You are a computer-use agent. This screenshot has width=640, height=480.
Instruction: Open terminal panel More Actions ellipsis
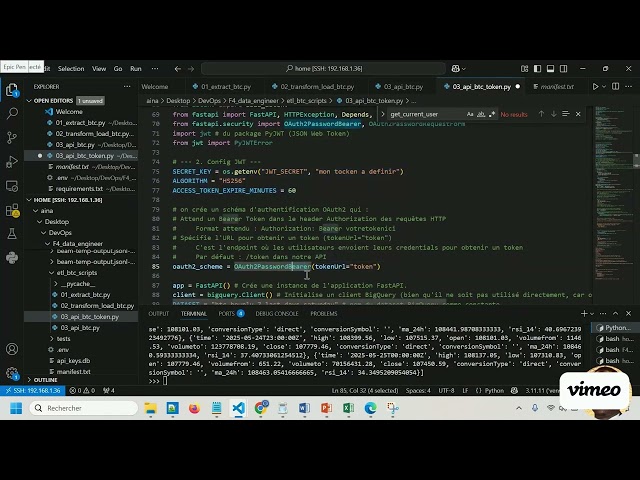(x=603, y=313)
